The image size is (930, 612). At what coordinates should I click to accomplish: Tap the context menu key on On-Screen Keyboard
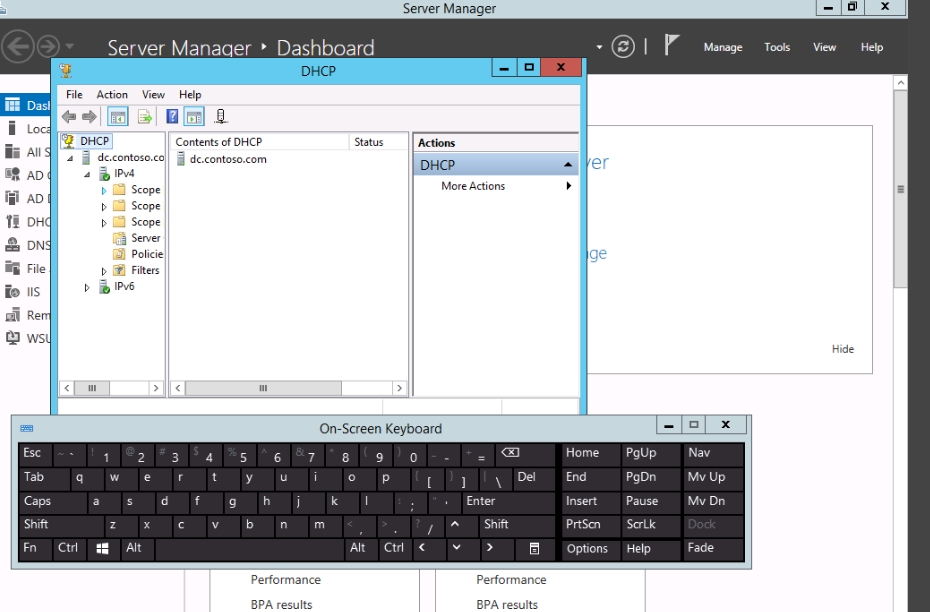(x=534, y=549)
